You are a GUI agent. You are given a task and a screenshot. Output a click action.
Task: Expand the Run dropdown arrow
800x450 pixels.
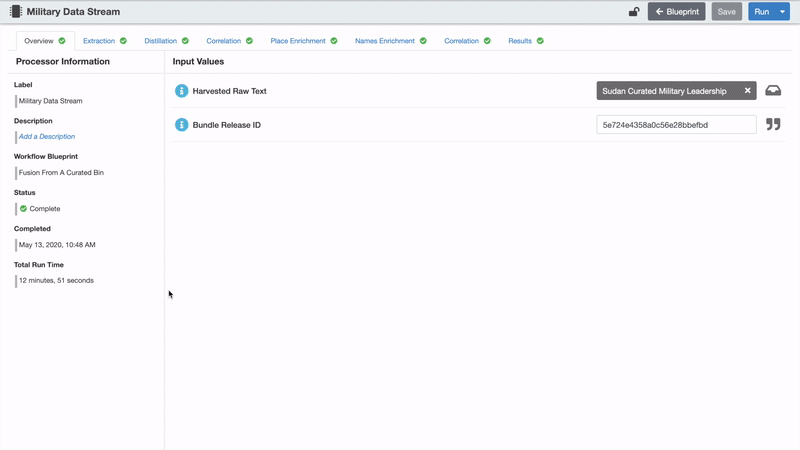(x=783, y=11)
